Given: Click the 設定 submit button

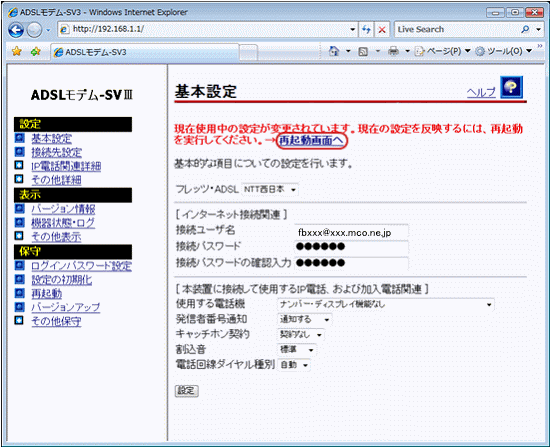Looking at the screenshot, I should 187,391.
